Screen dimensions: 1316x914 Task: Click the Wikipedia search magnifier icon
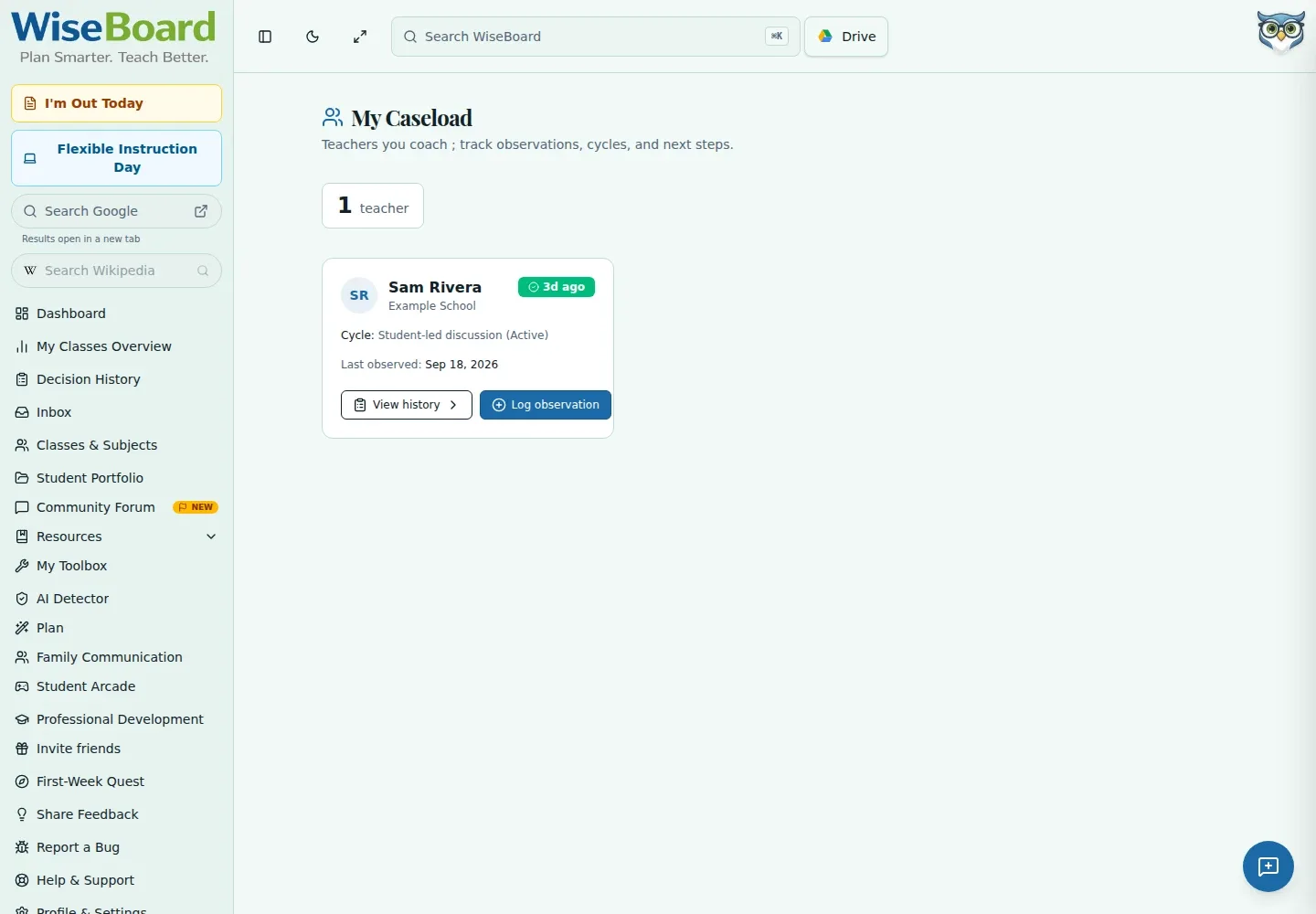203,271
